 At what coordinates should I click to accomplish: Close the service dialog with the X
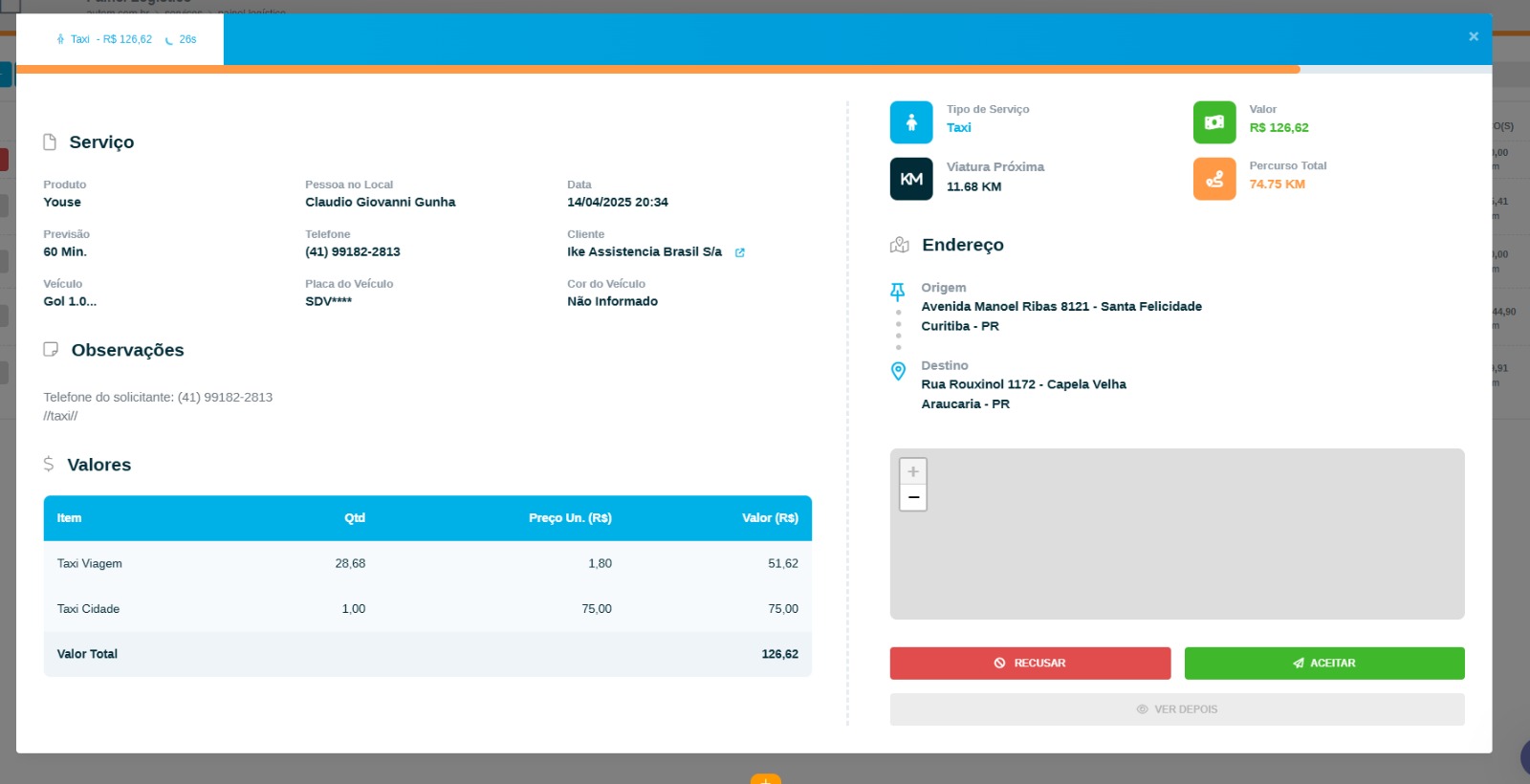point(1473,36)
